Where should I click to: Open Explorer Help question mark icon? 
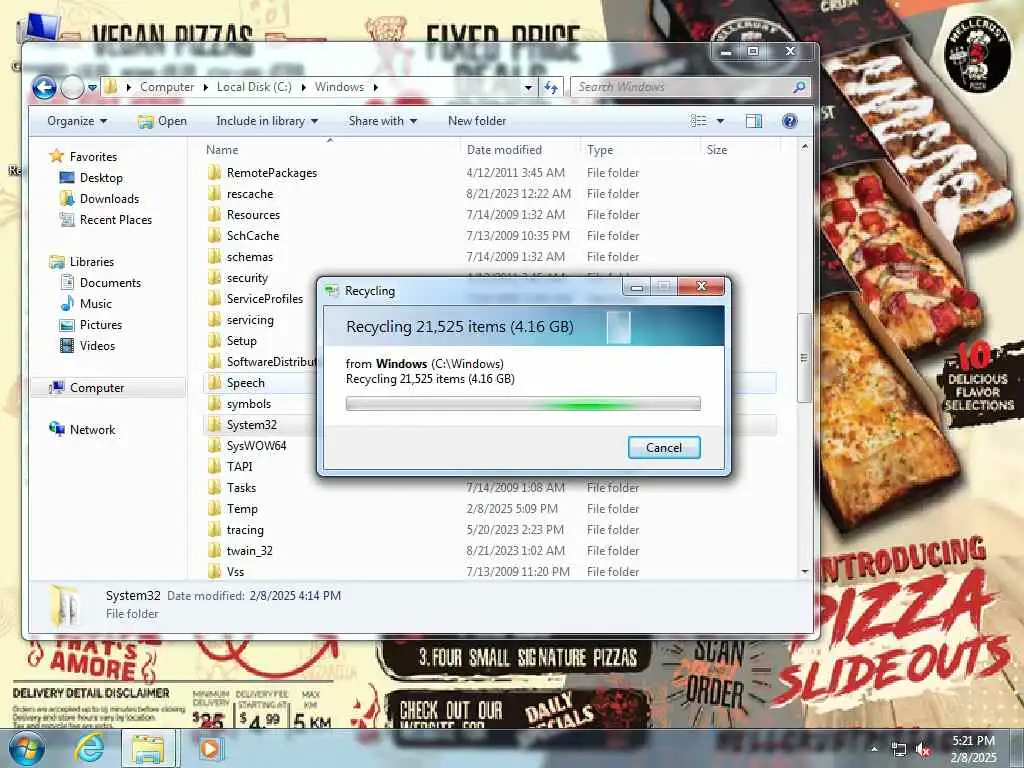point(790,121)
